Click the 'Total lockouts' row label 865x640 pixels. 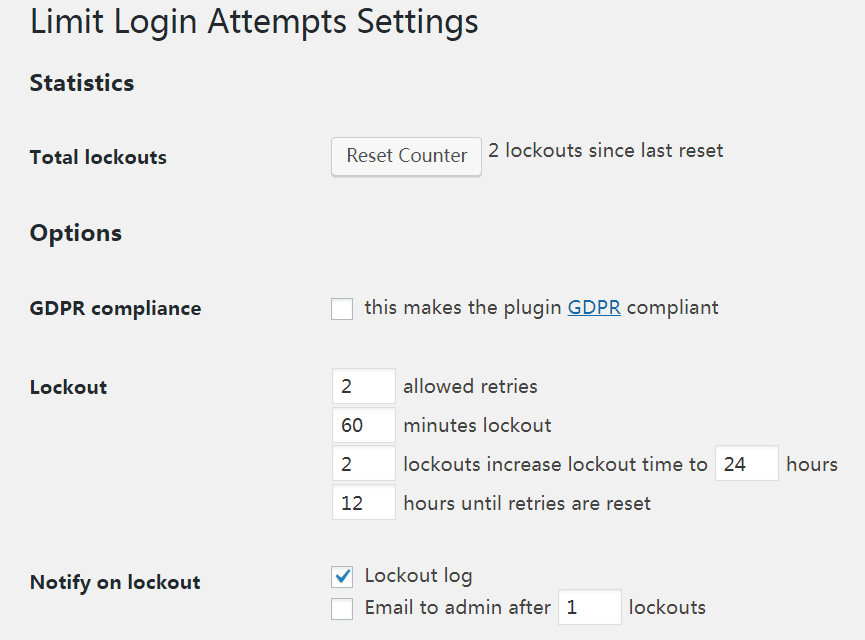(98, 157)
